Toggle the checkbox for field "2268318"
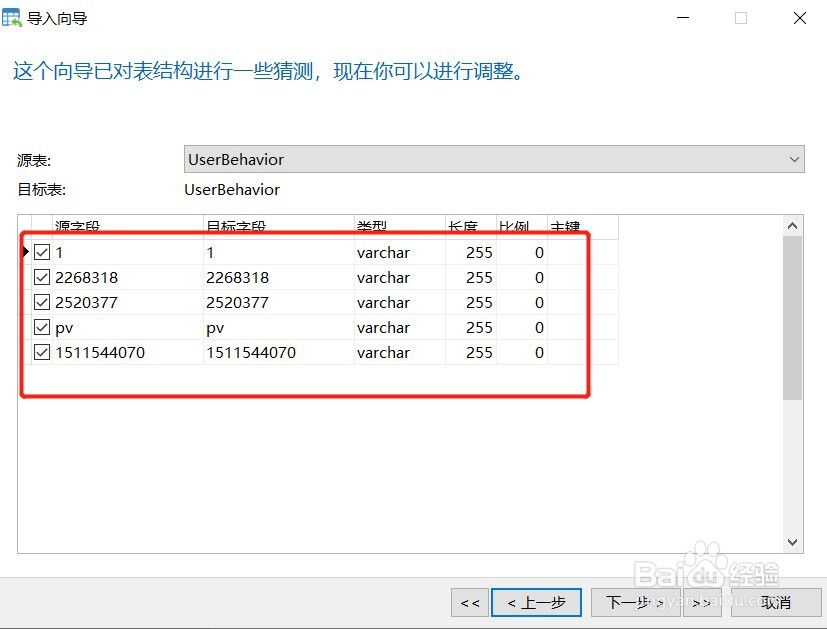827x629 pixels. 41,277
